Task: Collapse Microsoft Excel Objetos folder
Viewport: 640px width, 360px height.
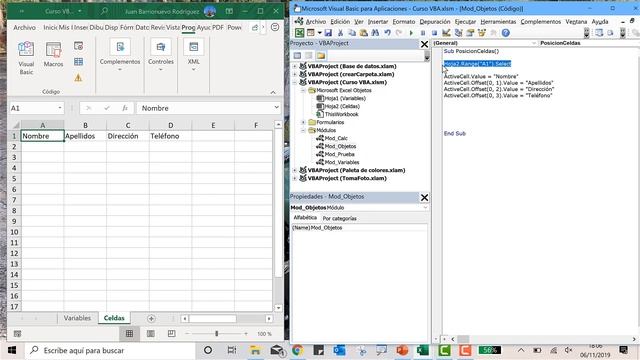Action: click(303, 90)
